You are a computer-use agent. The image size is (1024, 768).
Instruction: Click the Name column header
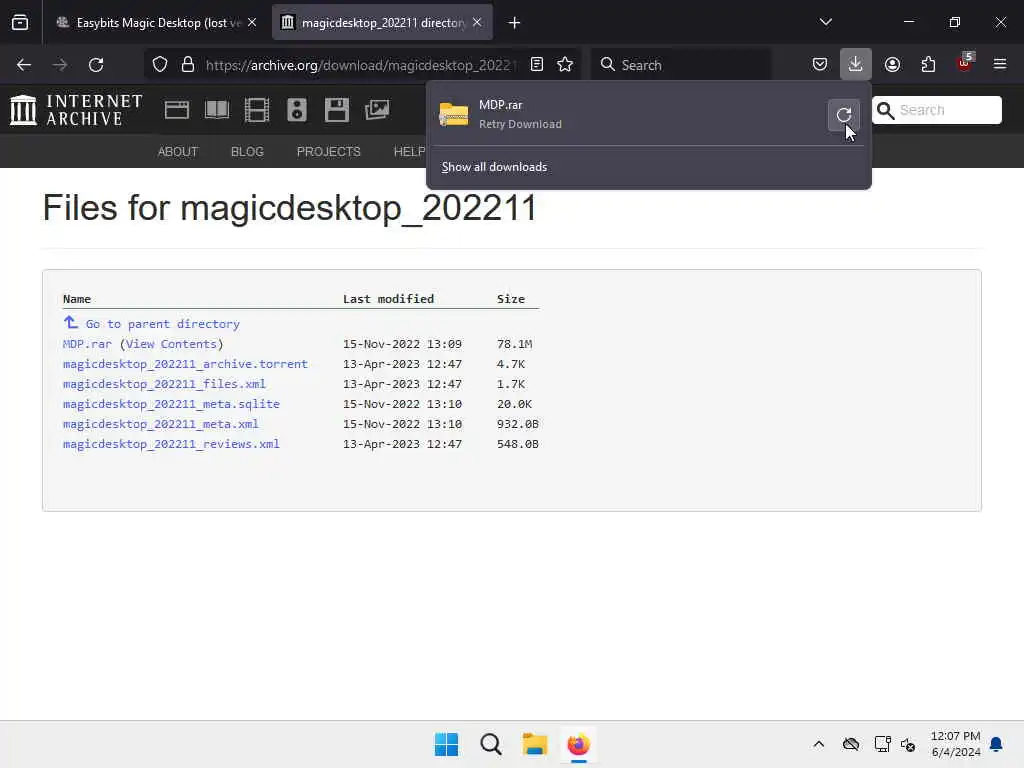76,299
